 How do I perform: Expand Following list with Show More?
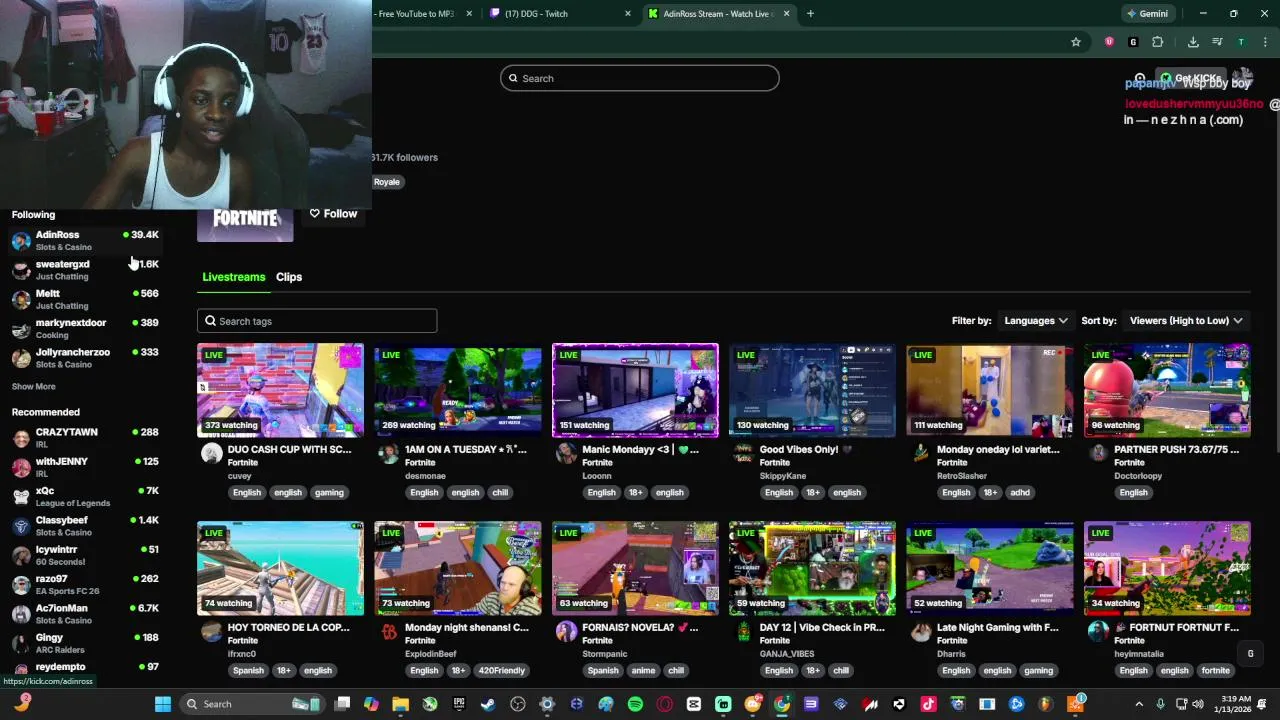[34, 387]
